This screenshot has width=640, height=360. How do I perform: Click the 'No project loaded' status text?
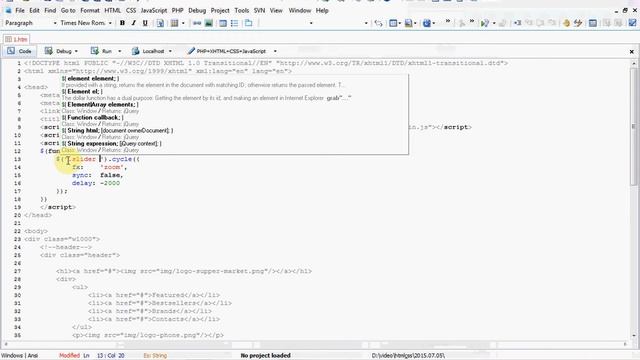click(x=265, y=356)
